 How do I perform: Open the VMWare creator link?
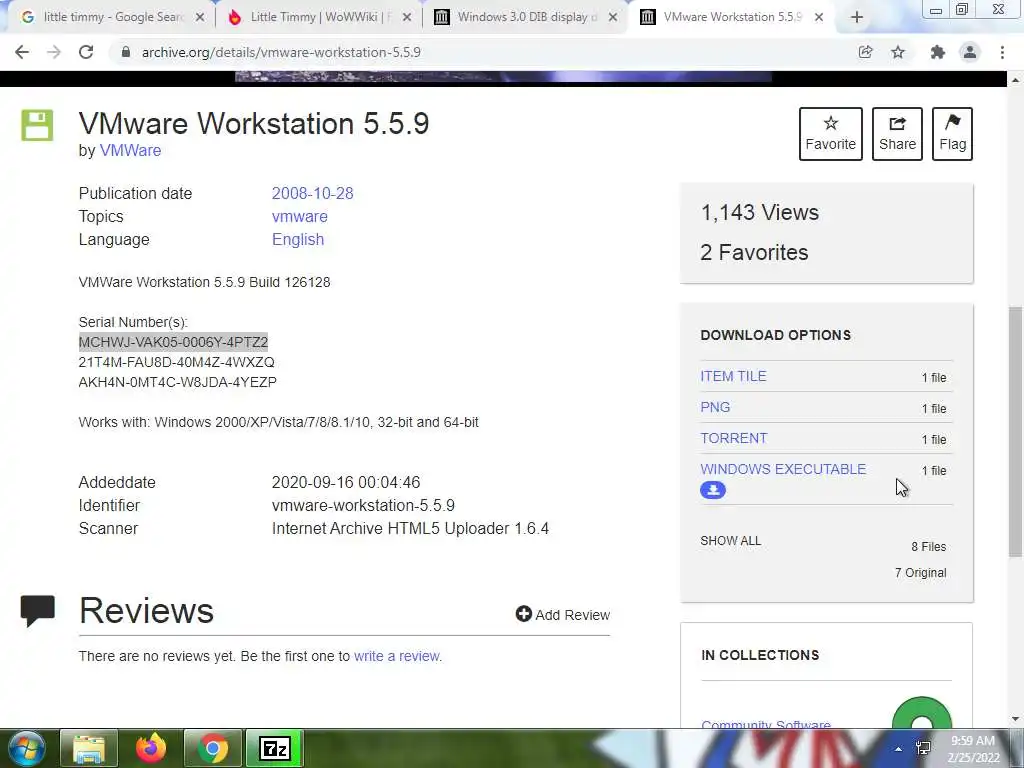point(130,150)
